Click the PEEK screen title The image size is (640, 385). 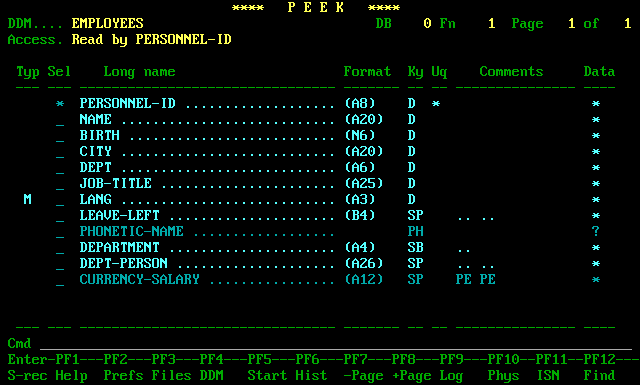[x=316, y=7]
